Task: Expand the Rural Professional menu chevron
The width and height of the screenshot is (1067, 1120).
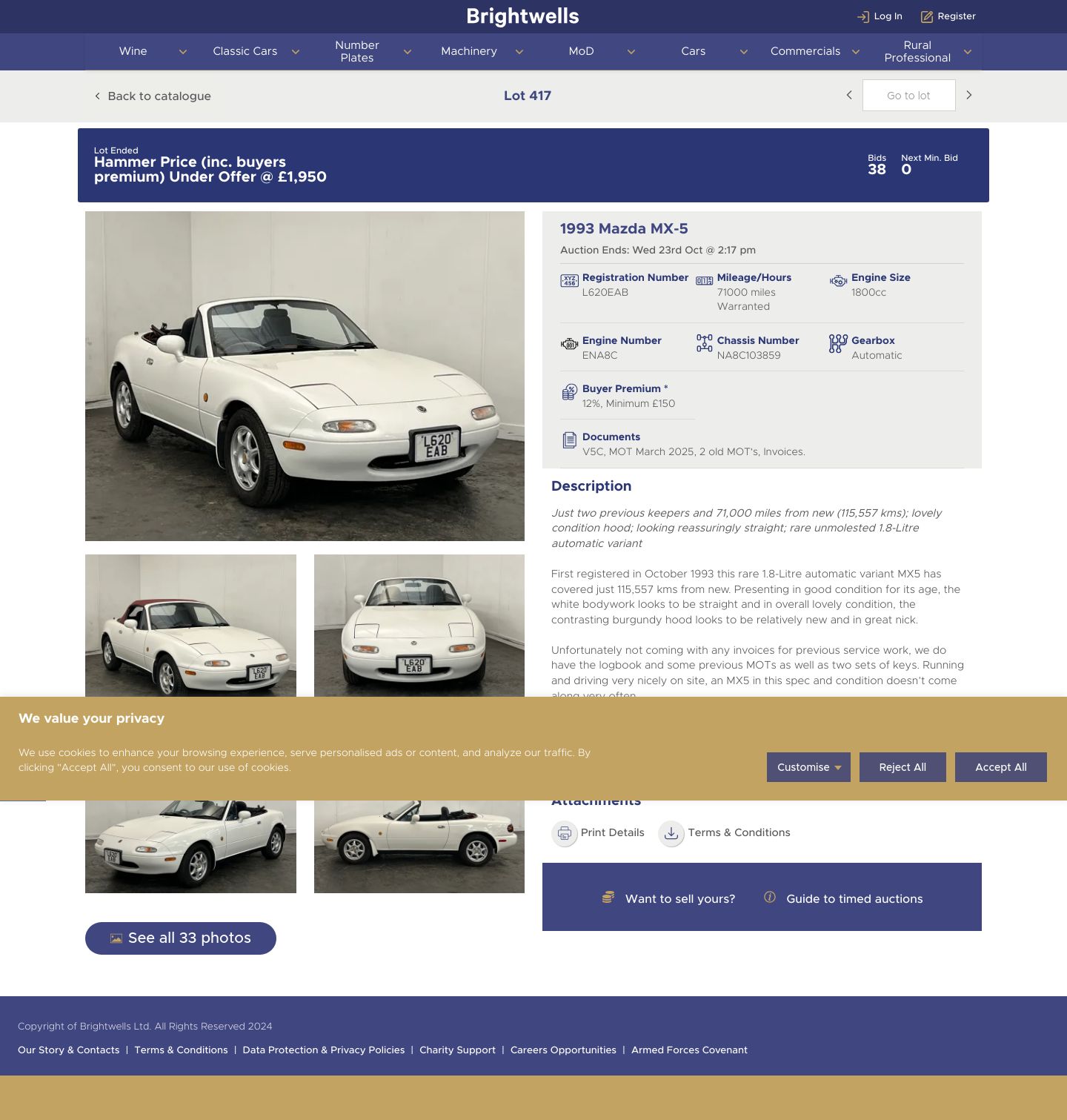Action: point(968,52)
